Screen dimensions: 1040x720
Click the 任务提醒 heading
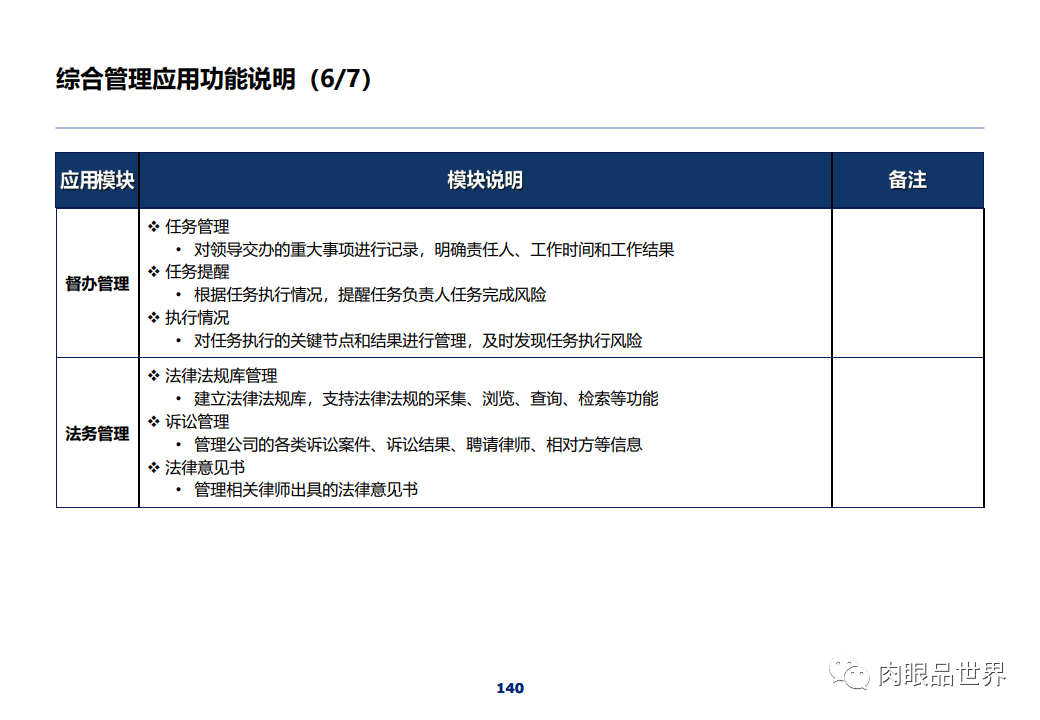(x=197, y=272)
